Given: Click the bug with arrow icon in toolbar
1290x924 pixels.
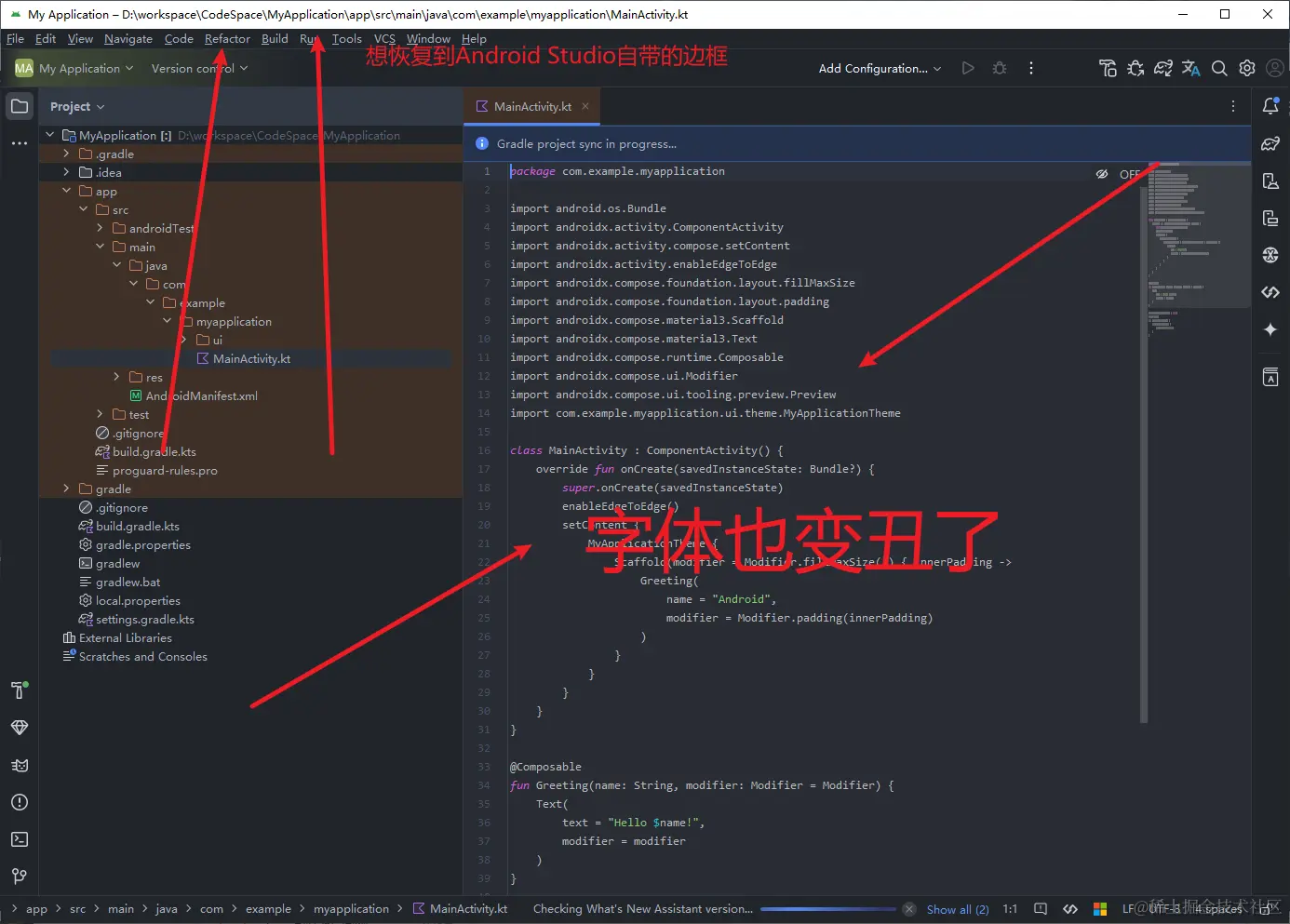Looking at the screenshot, I should 1135,68.
